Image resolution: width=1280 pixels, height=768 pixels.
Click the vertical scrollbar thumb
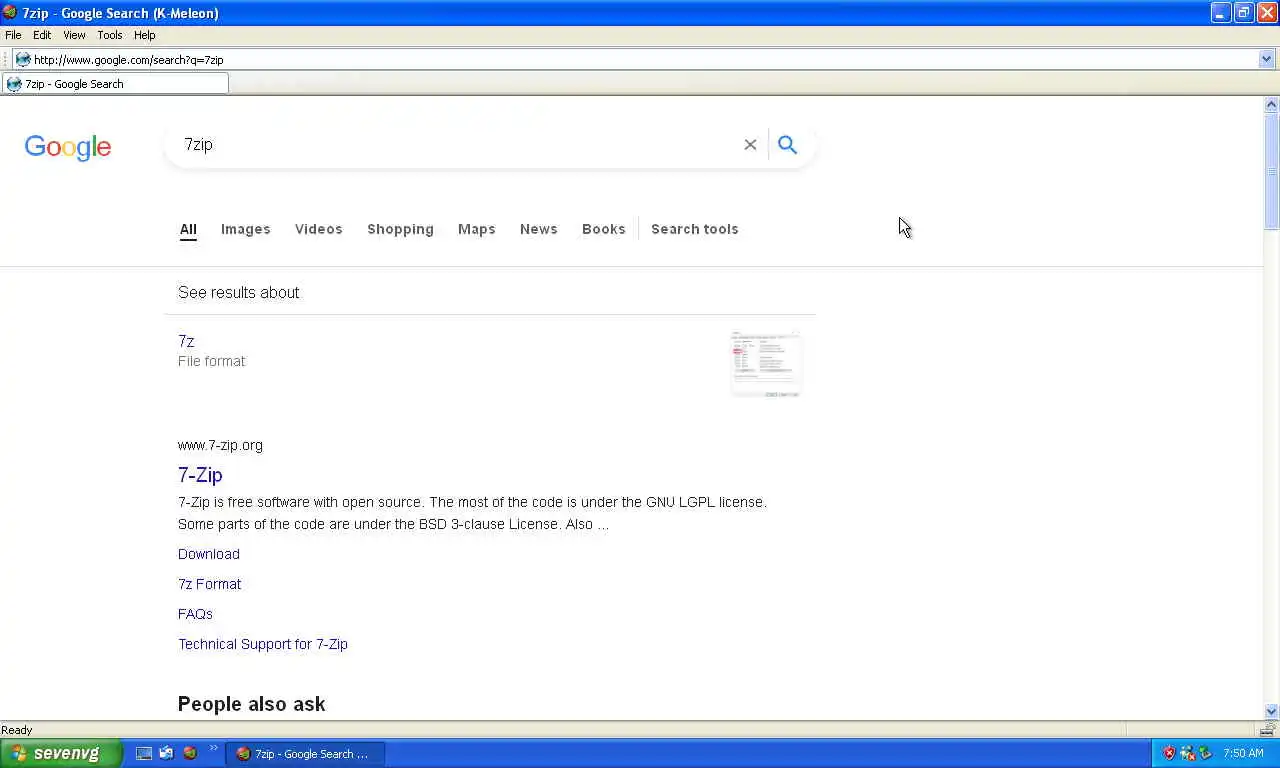pos(1272,170)
